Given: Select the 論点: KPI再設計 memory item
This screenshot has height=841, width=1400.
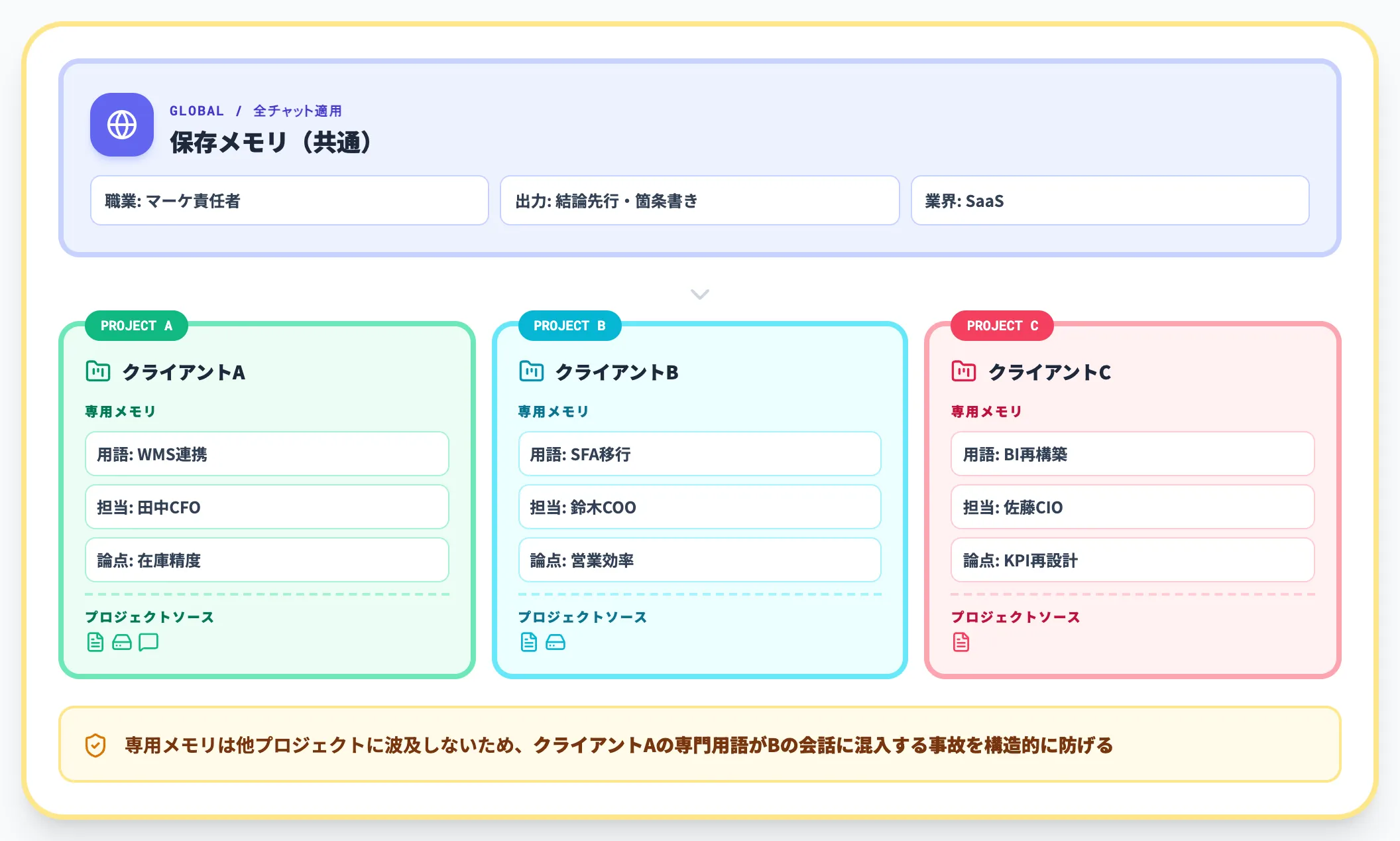Looking at the screenshot, I should pyautogui.click(x=1133, y=560).
